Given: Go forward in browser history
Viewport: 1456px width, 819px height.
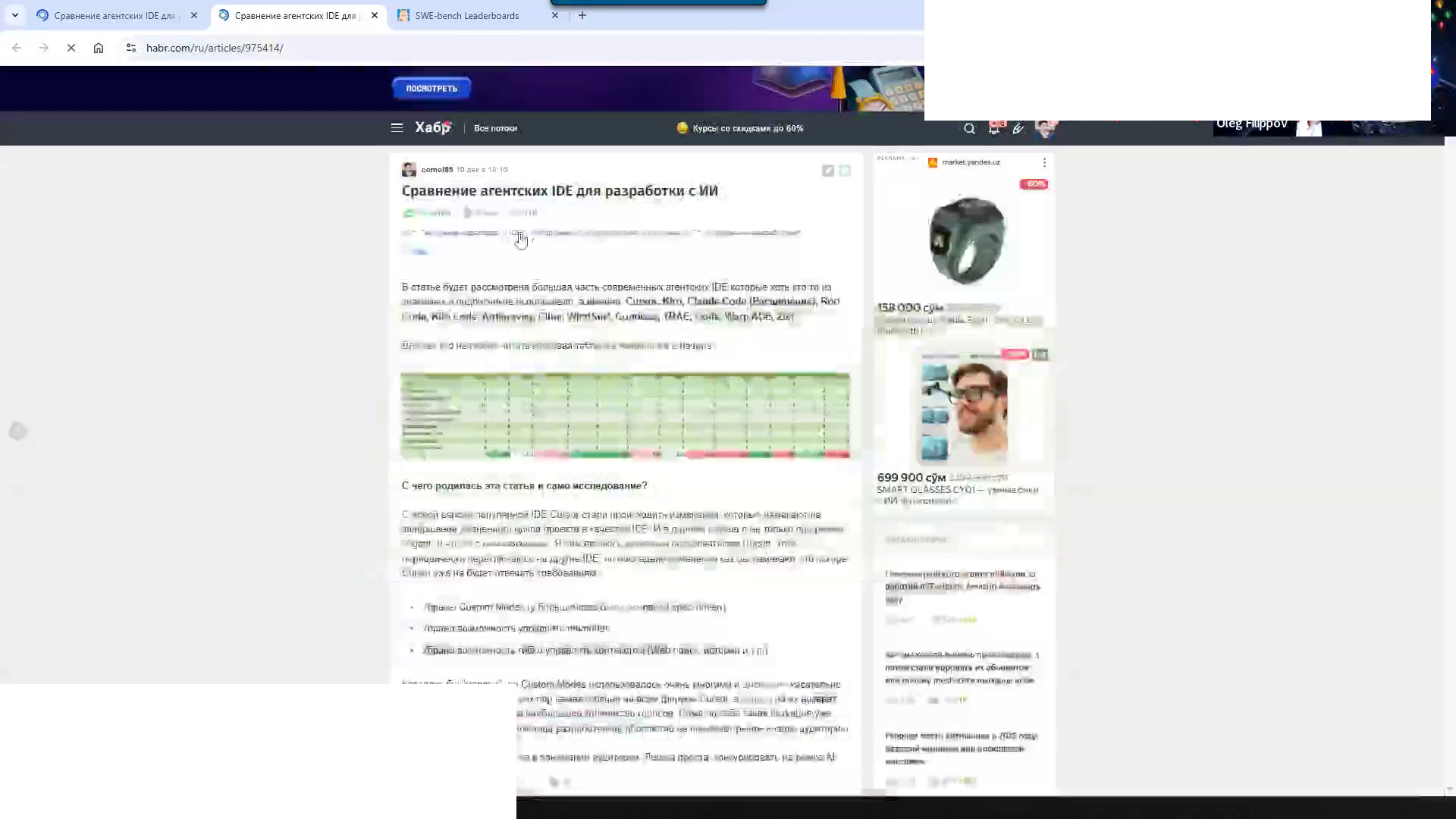Looking at the screenshot, I should point(44,48).
